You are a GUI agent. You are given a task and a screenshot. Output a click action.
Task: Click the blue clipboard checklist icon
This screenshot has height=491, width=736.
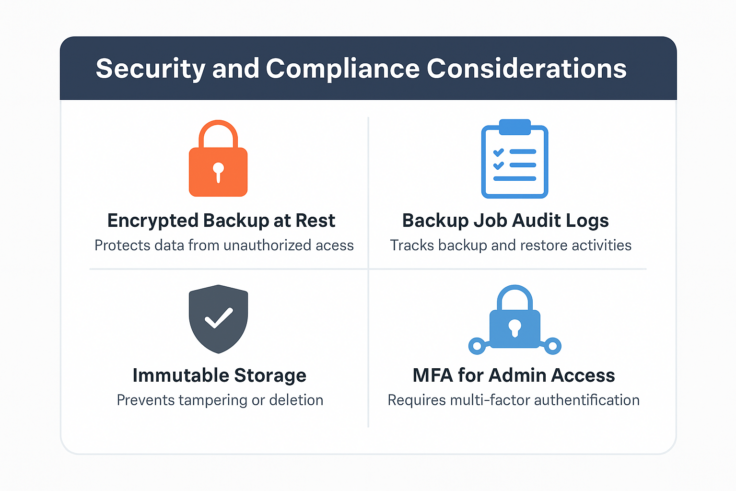514,160
